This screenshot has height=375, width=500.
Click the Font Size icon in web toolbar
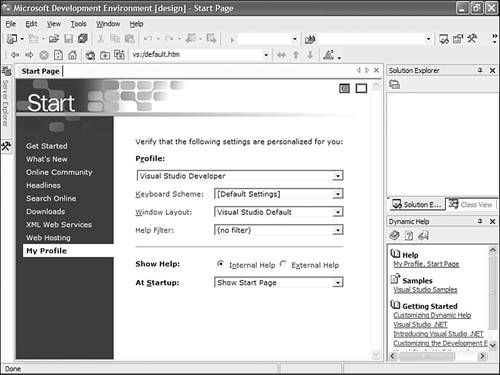click(328, 55)
